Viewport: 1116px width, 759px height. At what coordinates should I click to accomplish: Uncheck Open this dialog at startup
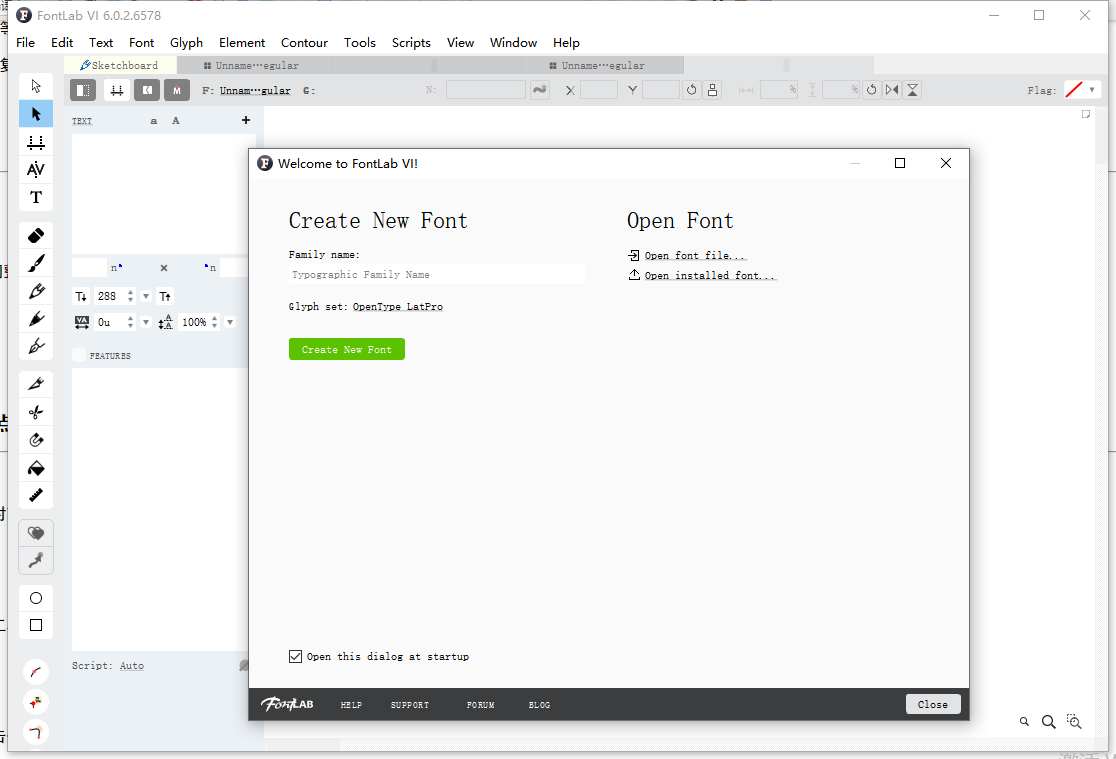(x=295, y=656)
